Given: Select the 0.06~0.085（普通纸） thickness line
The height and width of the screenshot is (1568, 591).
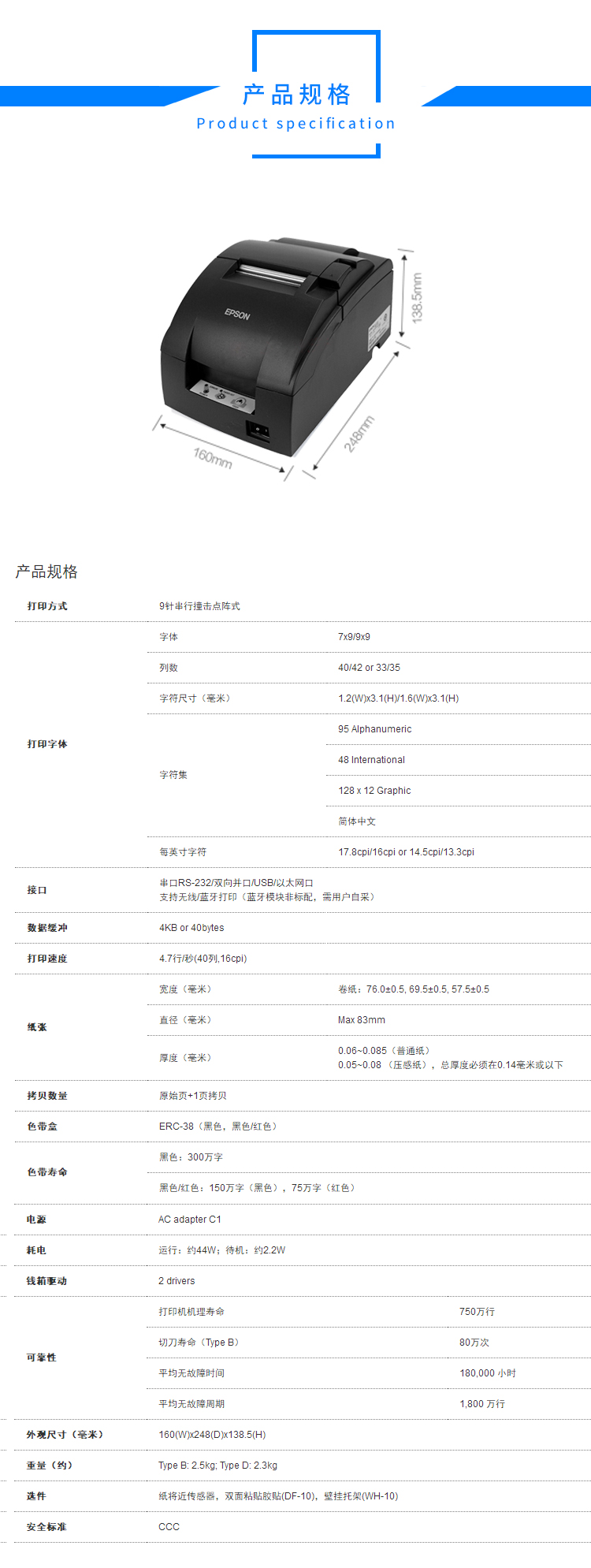Looking at the screenshot, I should 385,1051.
